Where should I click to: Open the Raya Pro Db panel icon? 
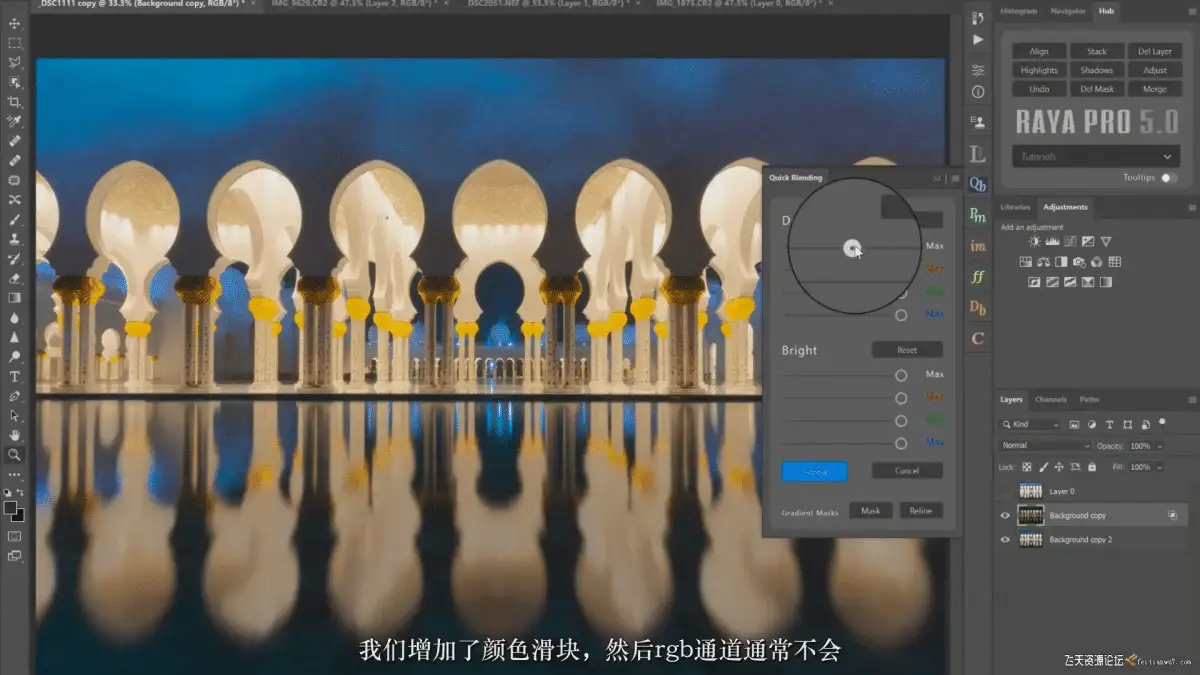pos(978,307)
